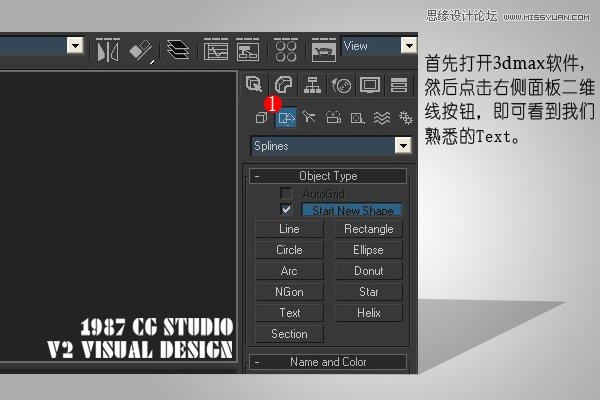Viewport: 600px width, 400px height.
Task: Select the Shapes category icon
Action: (x=286, y=118)
